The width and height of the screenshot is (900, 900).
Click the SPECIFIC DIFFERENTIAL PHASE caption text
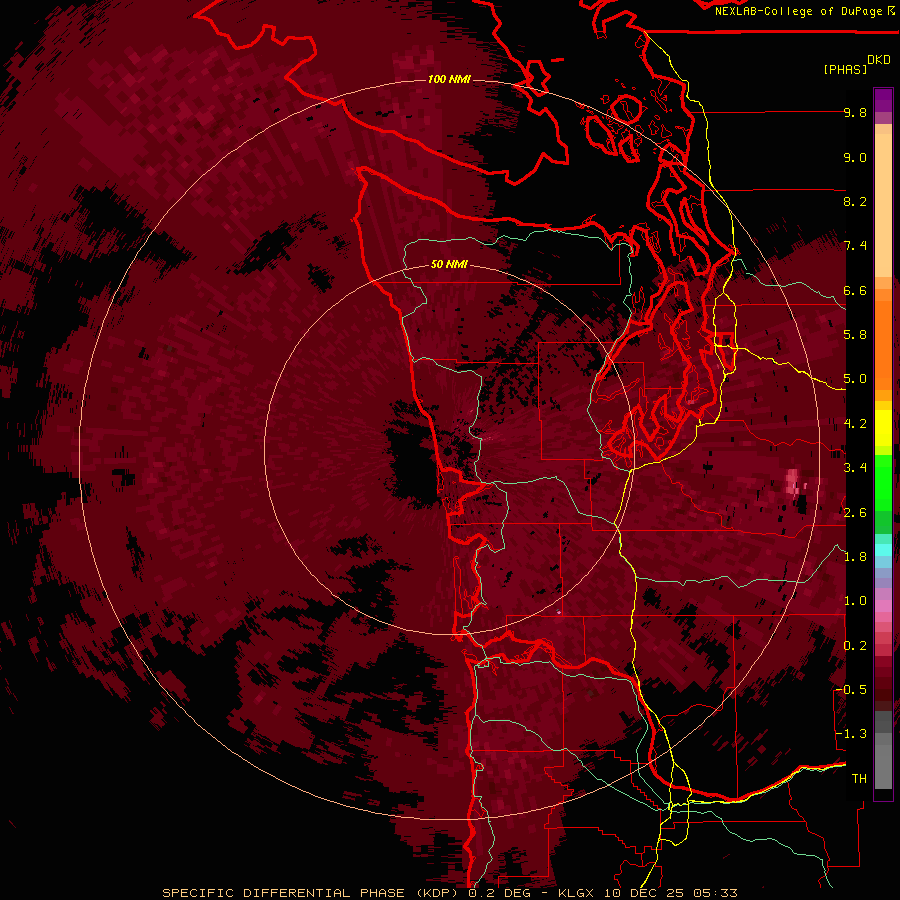click(x=284, y=893)
